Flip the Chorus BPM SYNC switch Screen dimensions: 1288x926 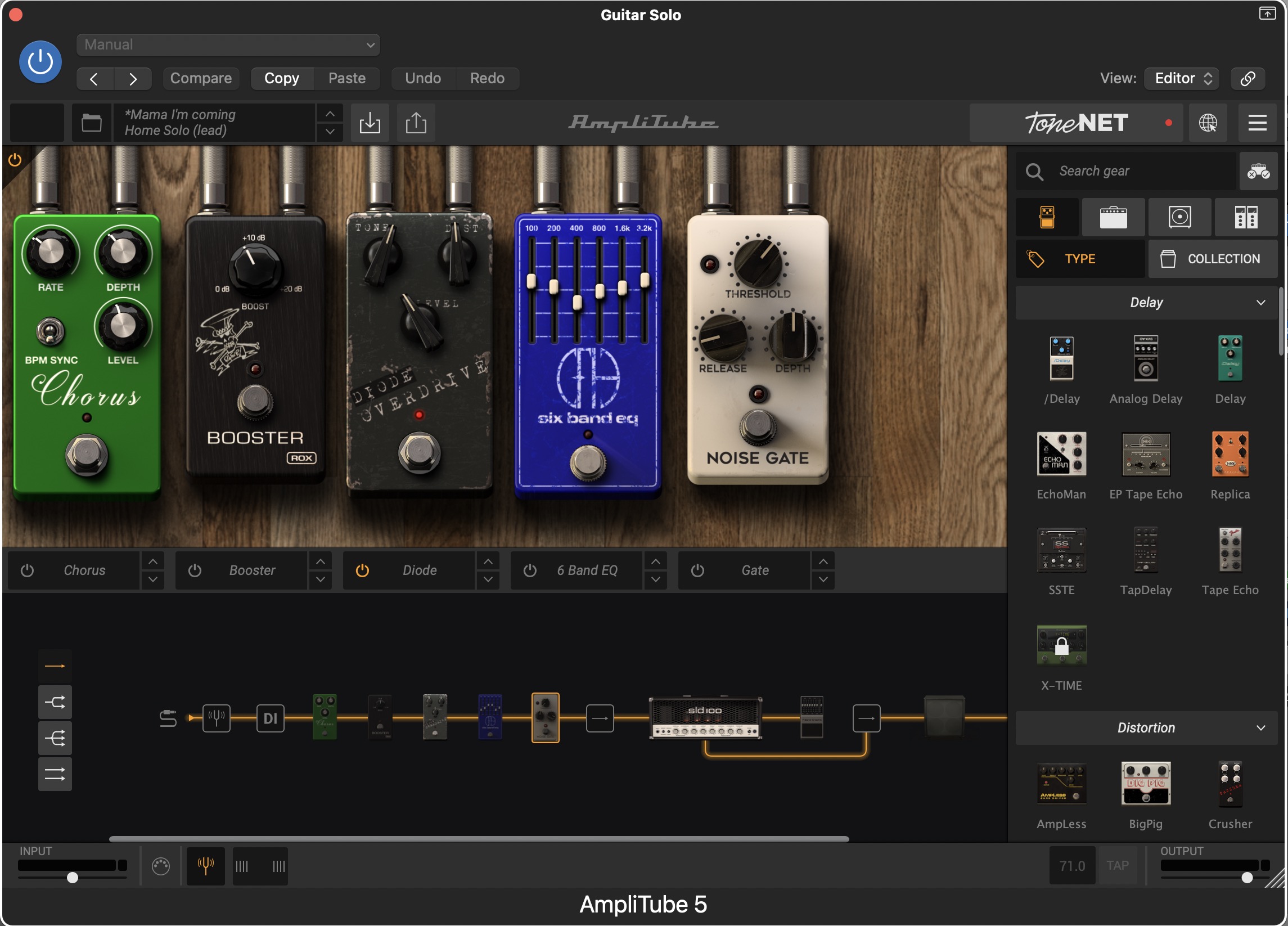point(51,331)
